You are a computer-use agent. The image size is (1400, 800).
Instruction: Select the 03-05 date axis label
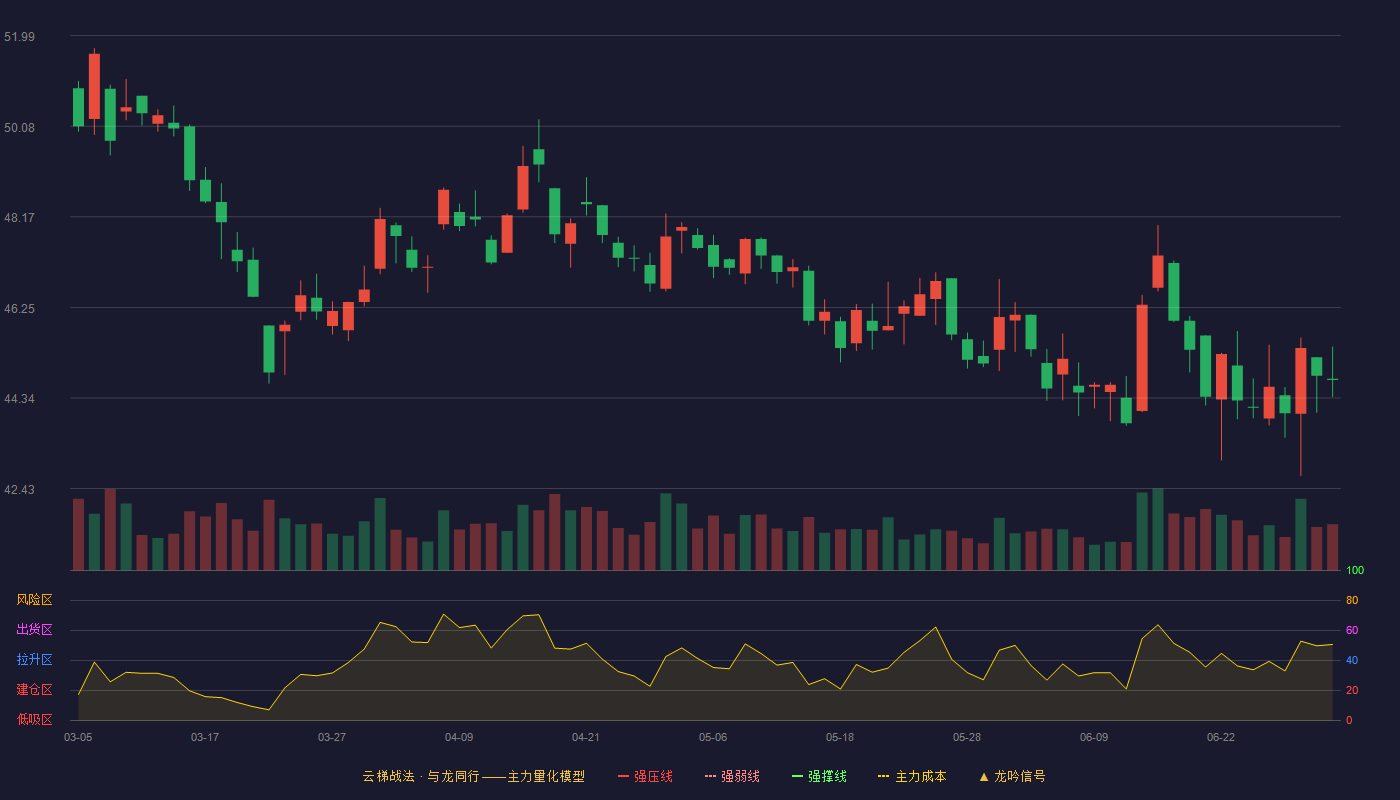[x=78, y=737]
